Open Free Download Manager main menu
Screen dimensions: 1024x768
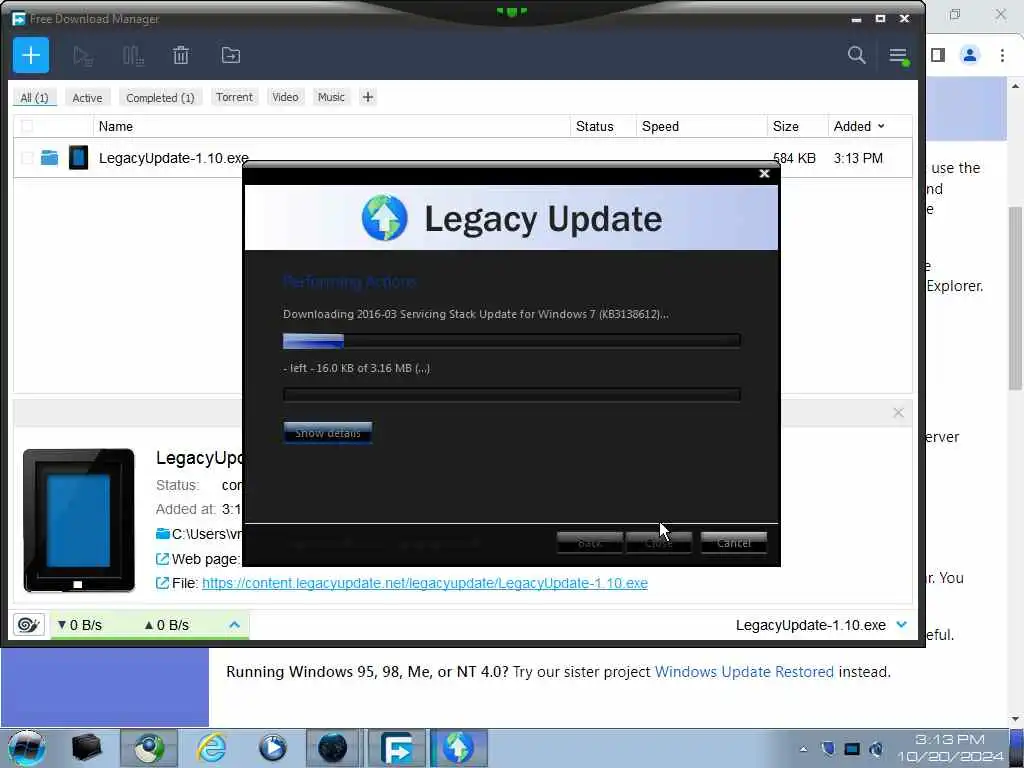tap(899, 56)
